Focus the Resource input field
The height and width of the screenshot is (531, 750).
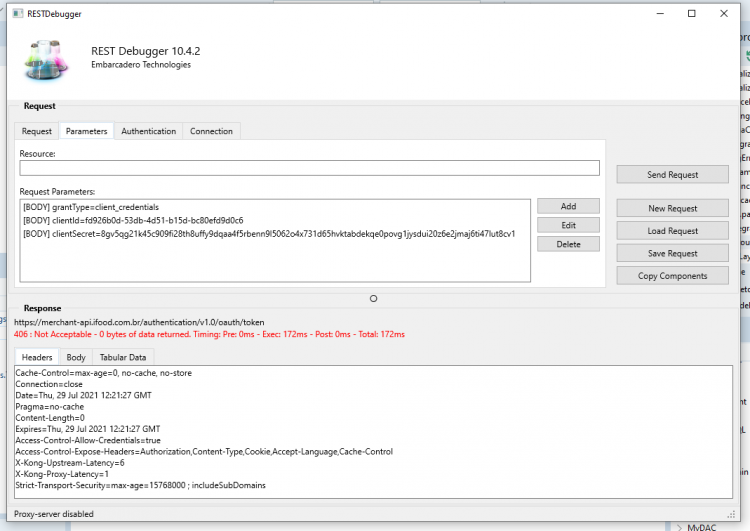309,168
